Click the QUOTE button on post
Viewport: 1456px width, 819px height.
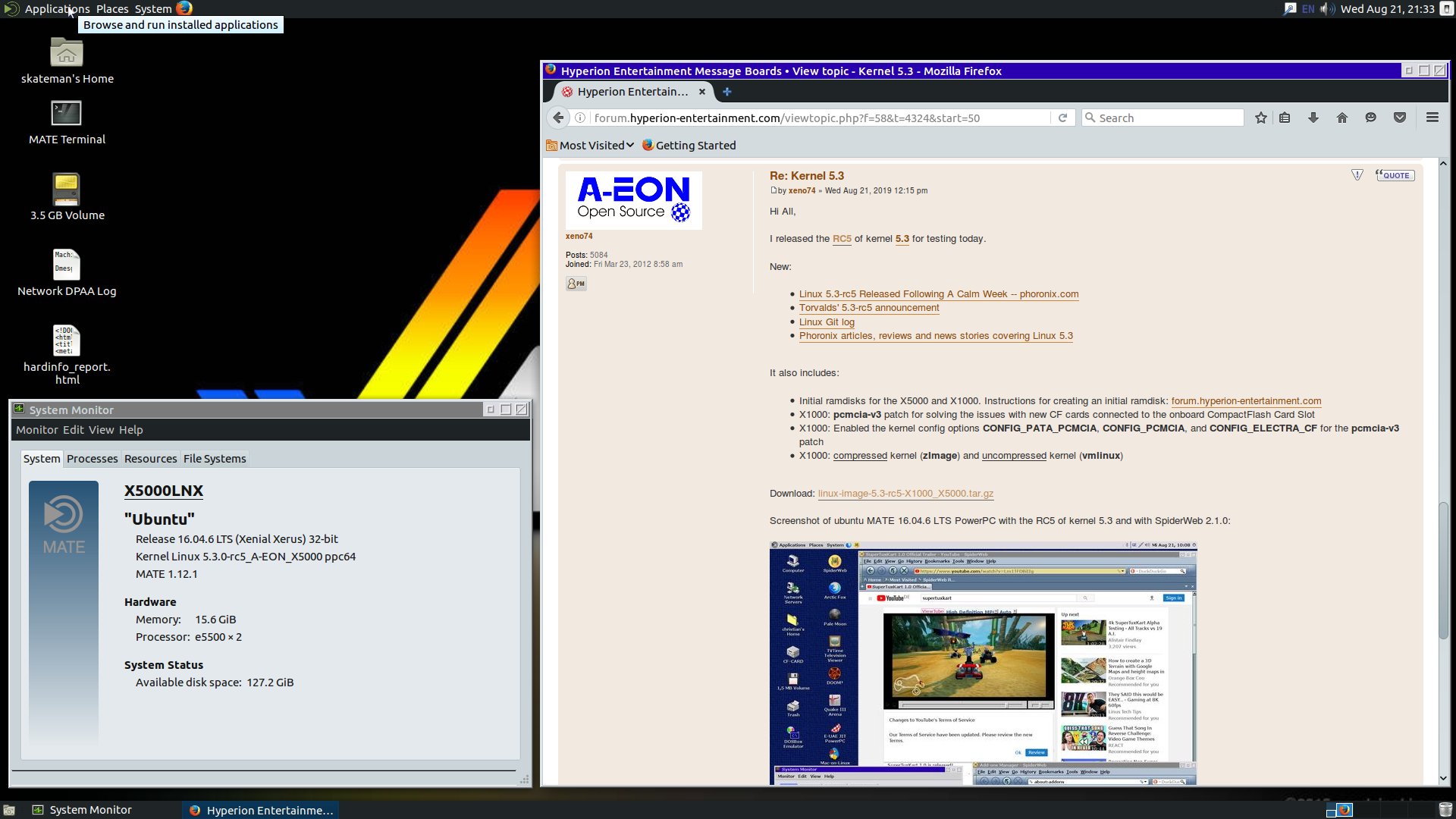1395,175
